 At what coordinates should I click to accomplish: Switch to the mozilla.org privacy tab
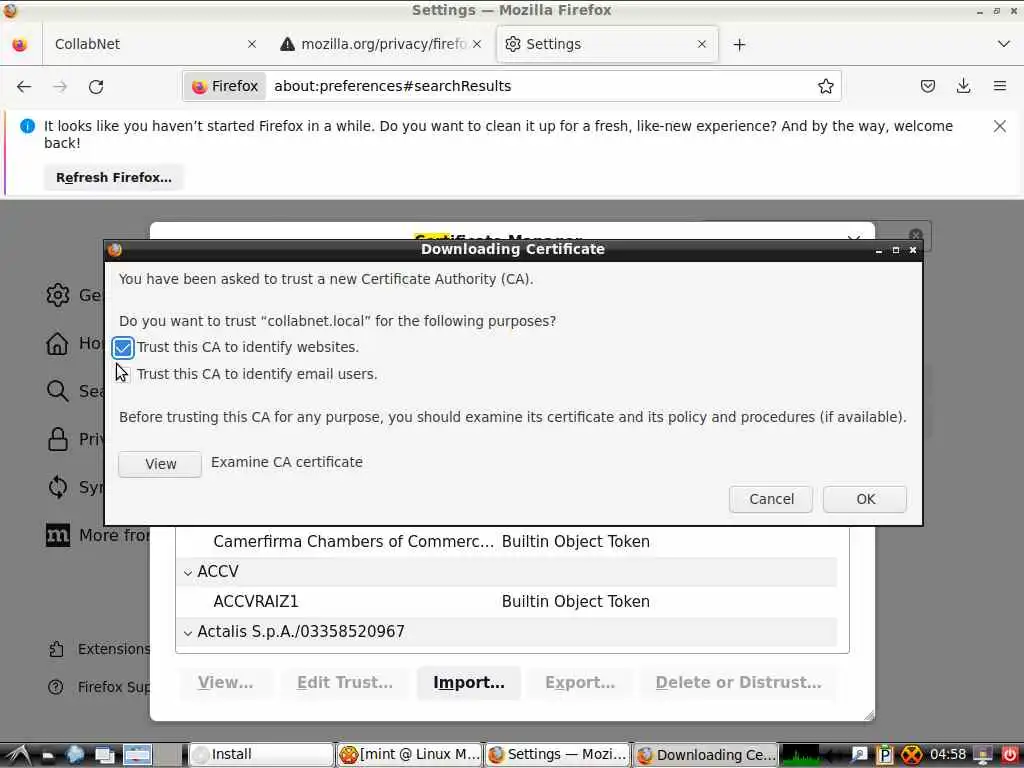coord(381,44)
